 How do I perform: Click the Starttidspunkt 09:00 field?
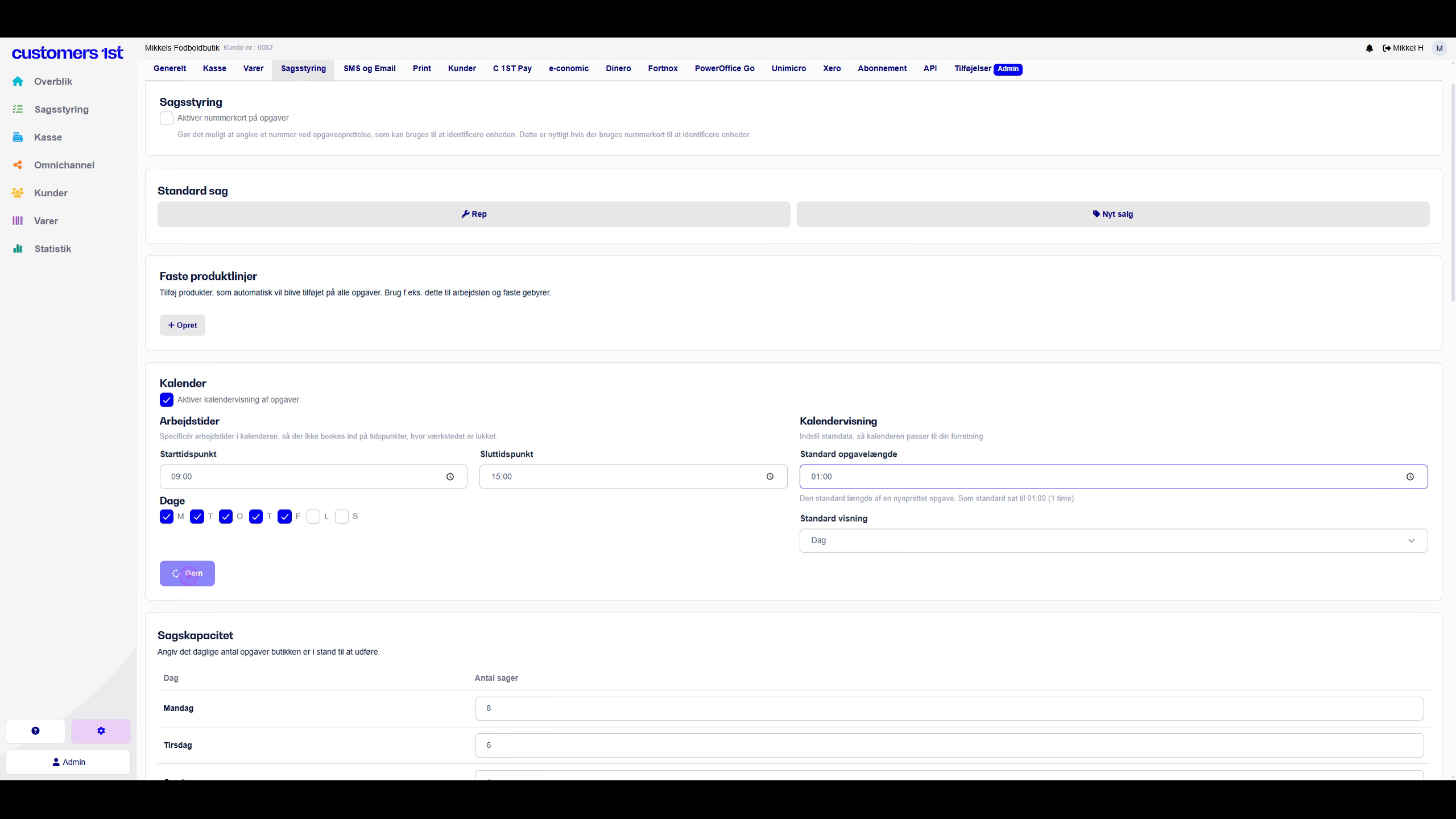pos(313,477)
